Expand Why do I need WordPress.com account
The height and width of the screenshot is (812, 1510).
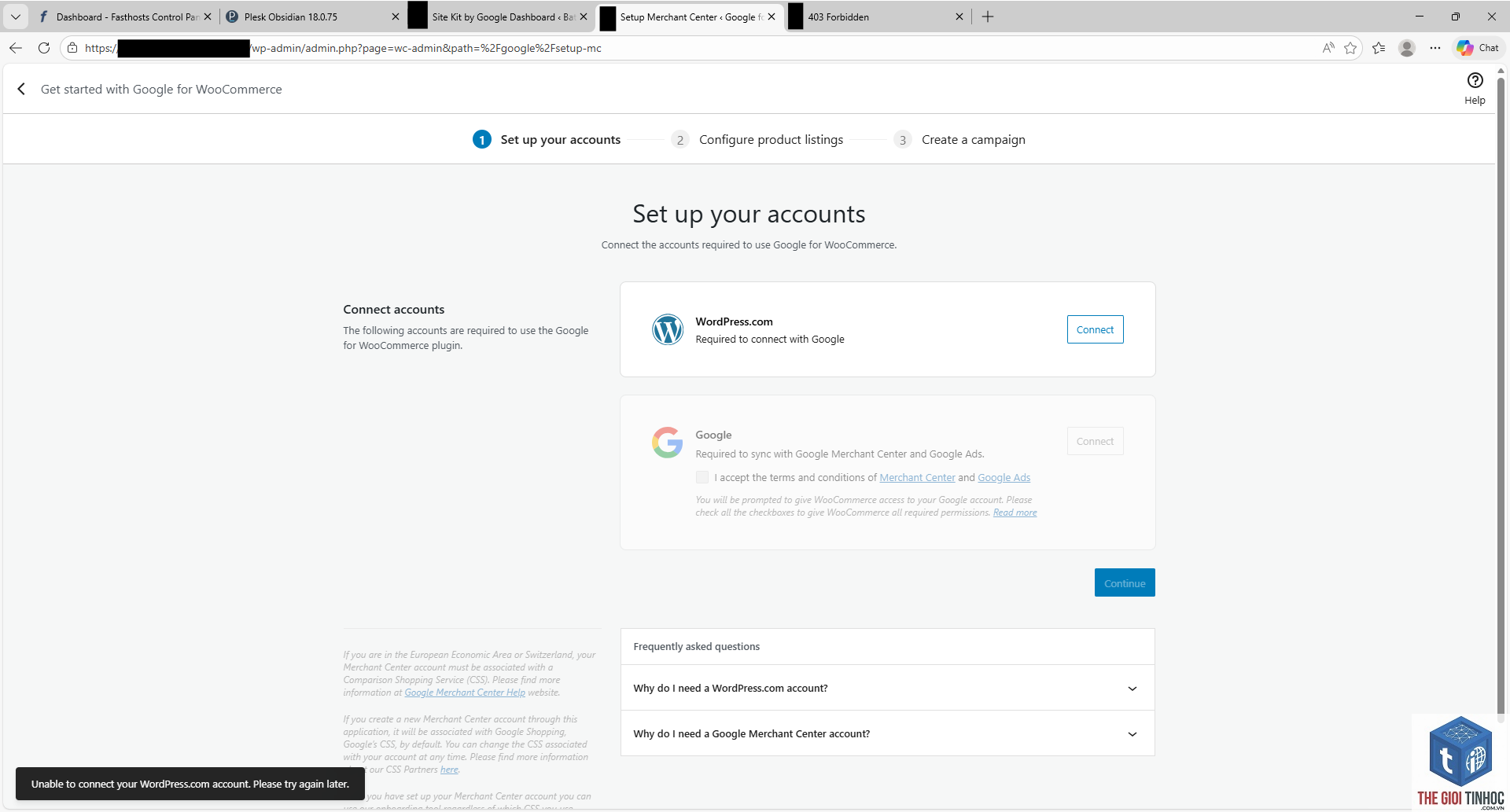coord(887,688)
